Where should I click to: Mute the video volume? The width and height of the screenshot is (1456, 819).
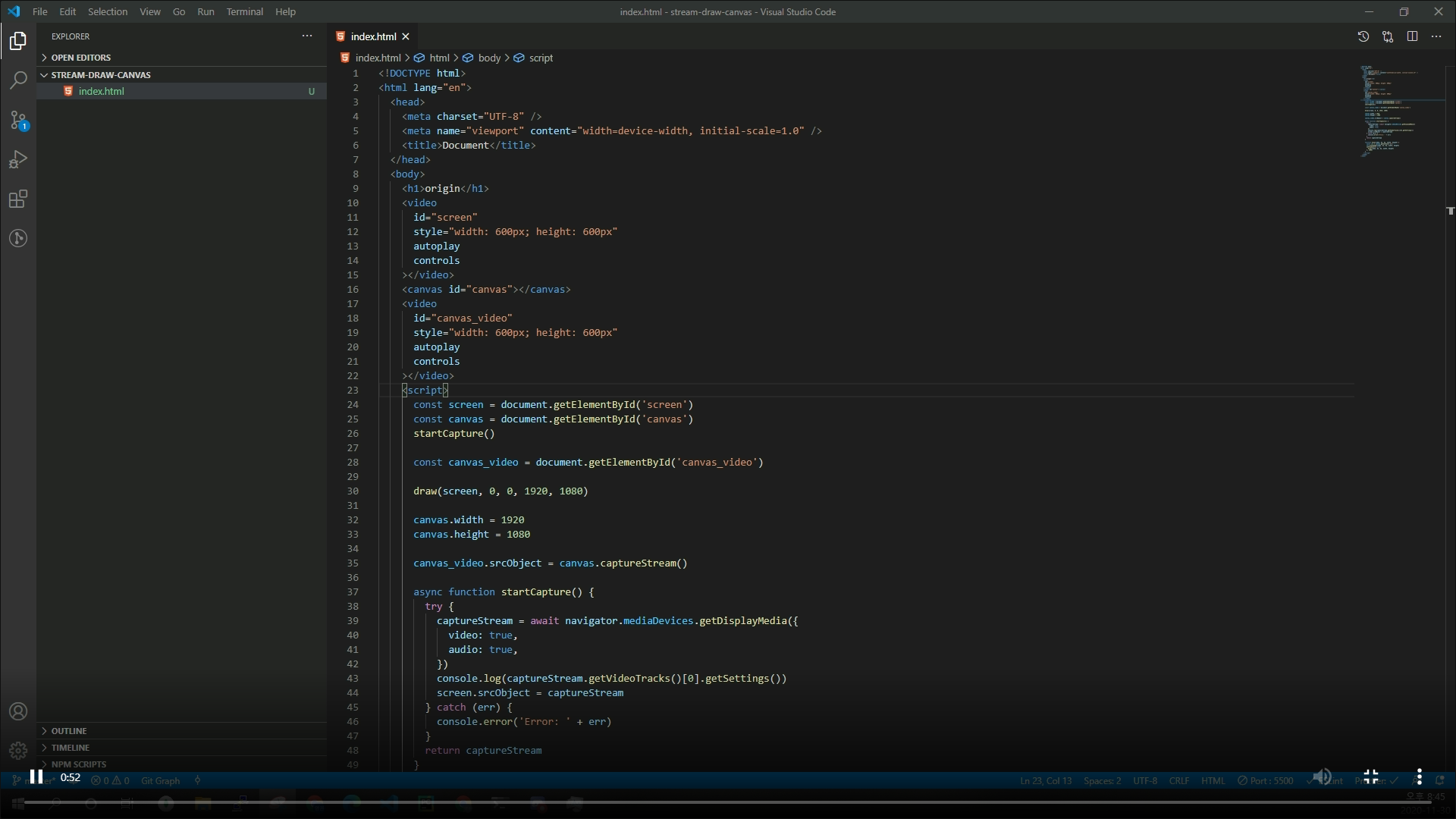point(1322,777)
